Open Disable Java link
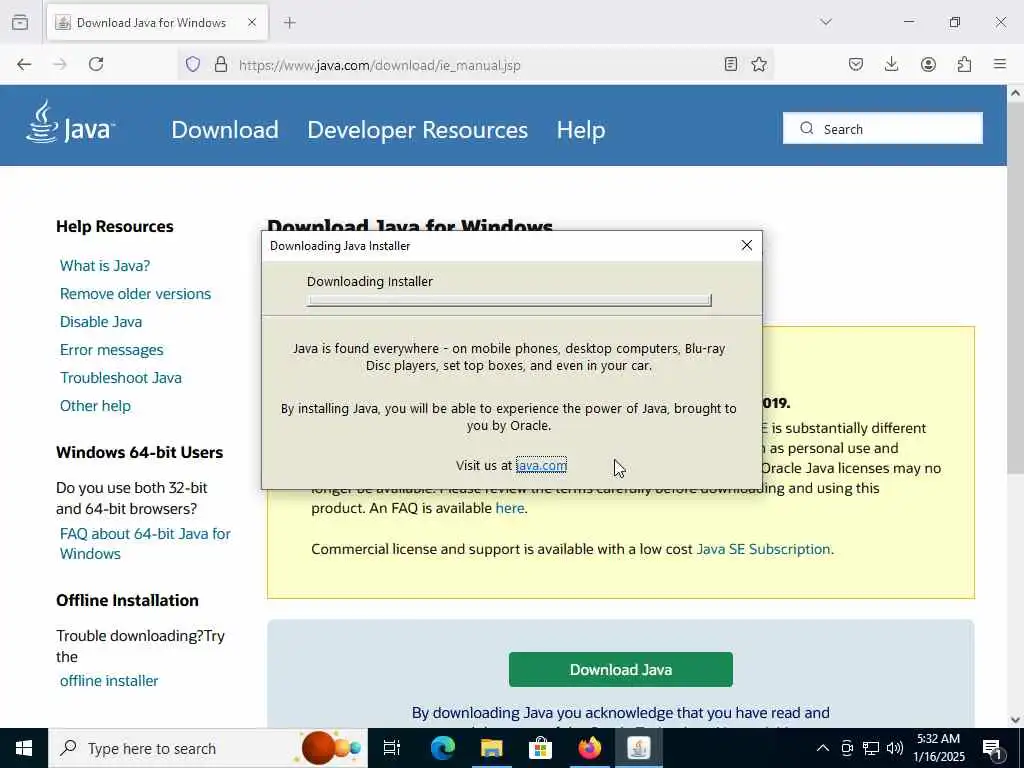Screen dimensions: 1024x768 (x=101, y=322)
